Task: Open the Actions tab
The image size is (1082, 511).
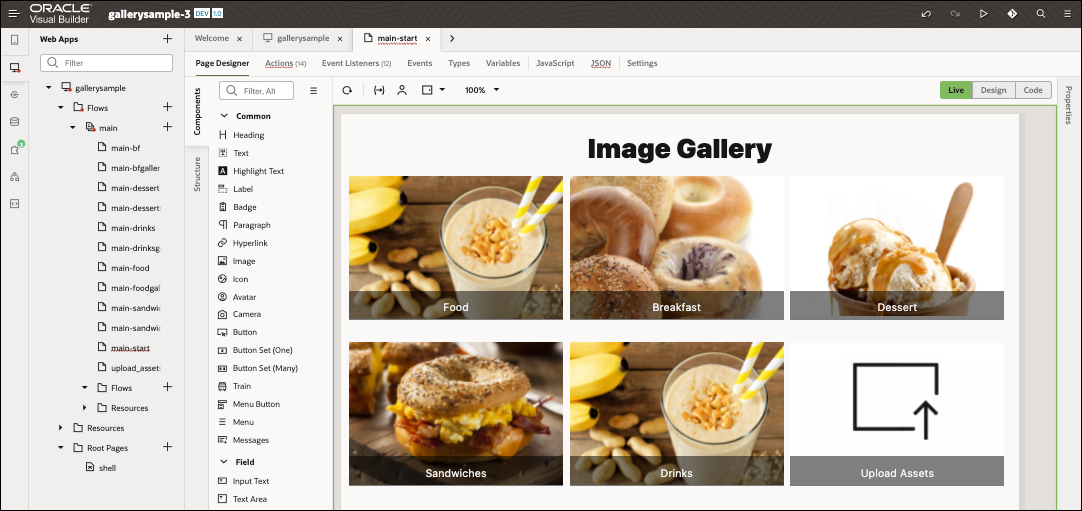Action: pos(285,63)
